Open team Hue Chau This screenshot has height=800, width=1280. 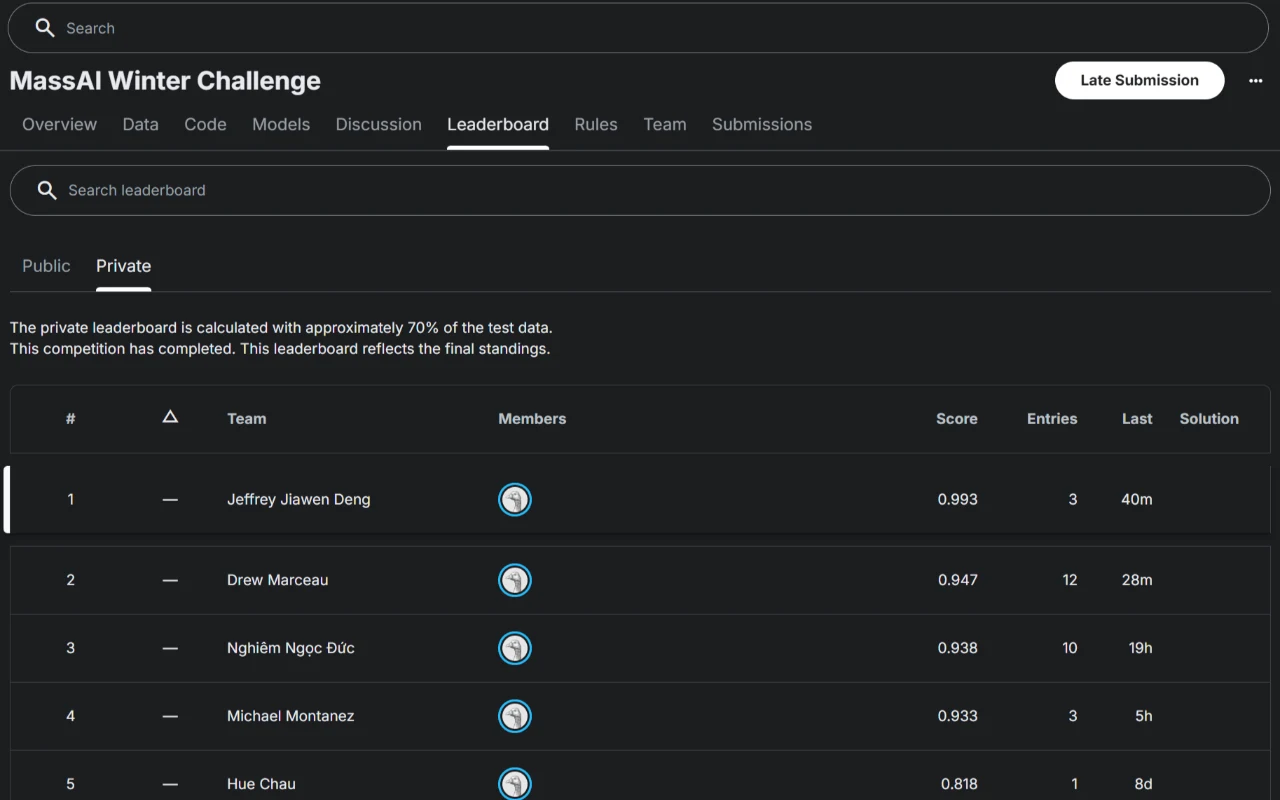coord(262,784)
